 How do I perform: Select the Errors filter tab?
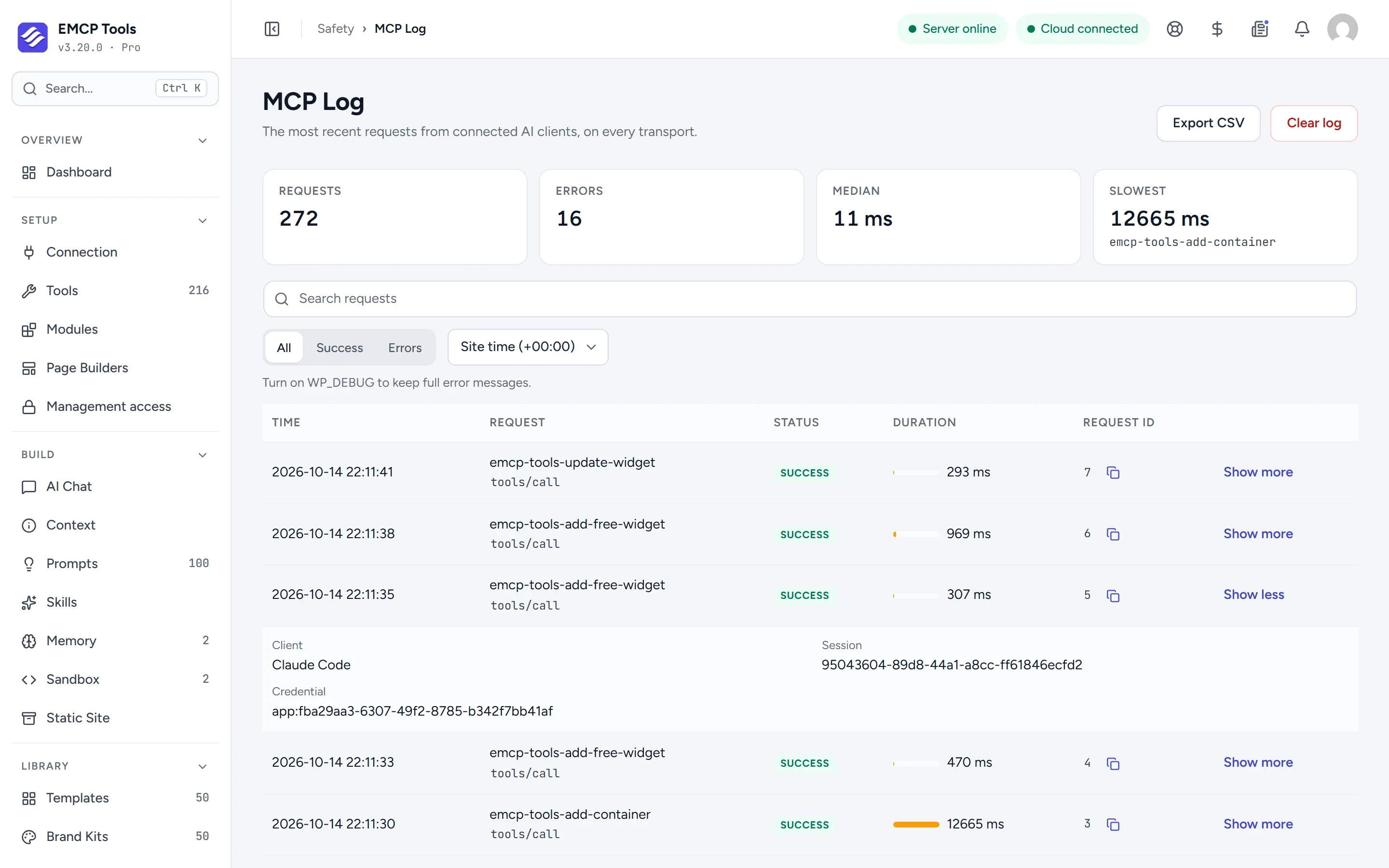pos(405,347)
